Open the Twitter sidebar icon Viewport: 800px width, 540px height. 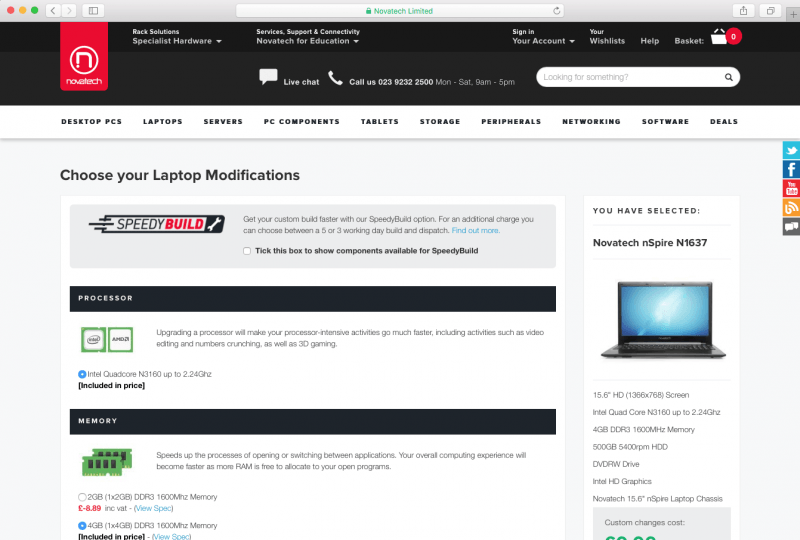(791, 151)
